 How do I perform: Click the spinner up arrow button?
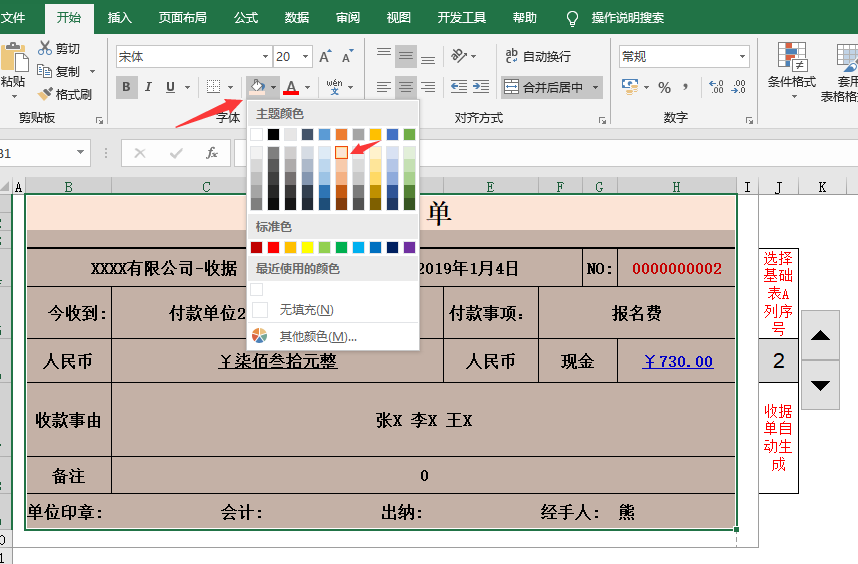[820, 335]
